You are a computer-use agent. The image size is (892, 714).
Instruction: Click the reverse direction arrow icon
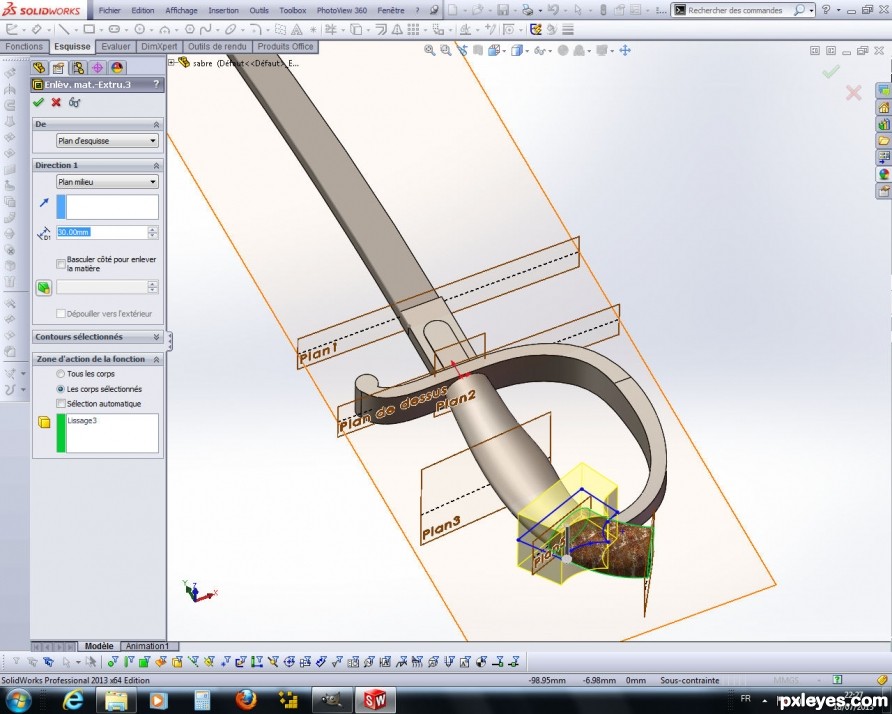44,203
